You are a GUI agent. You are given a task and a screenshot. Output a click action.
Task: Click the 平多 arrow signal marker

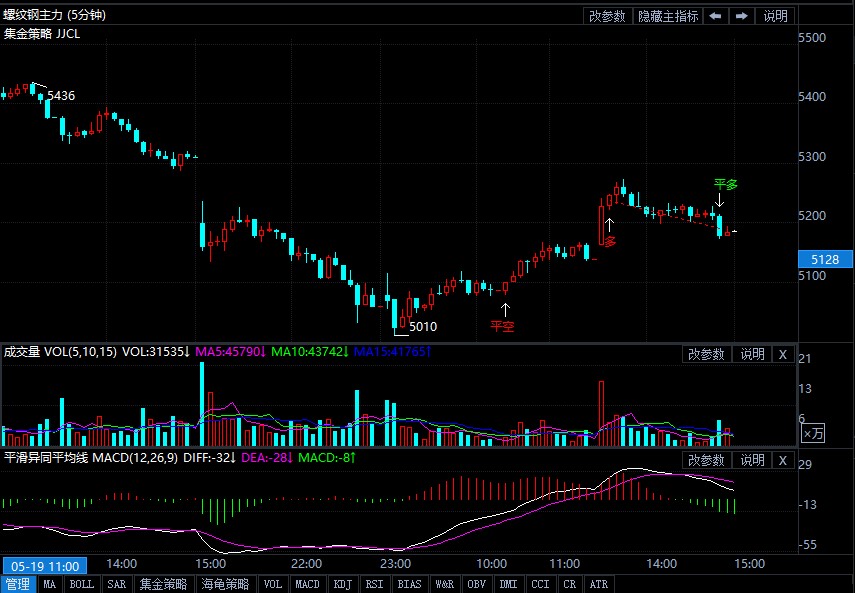tap(719, 200)
